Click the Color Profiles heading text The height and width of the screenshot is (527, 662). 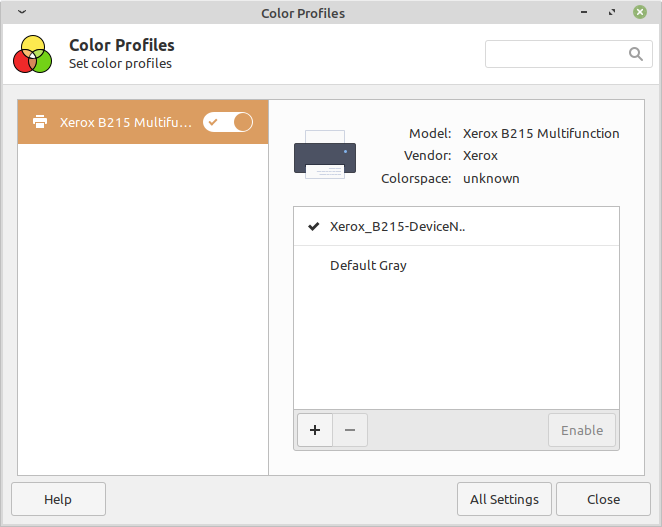[x=122, y=45]
